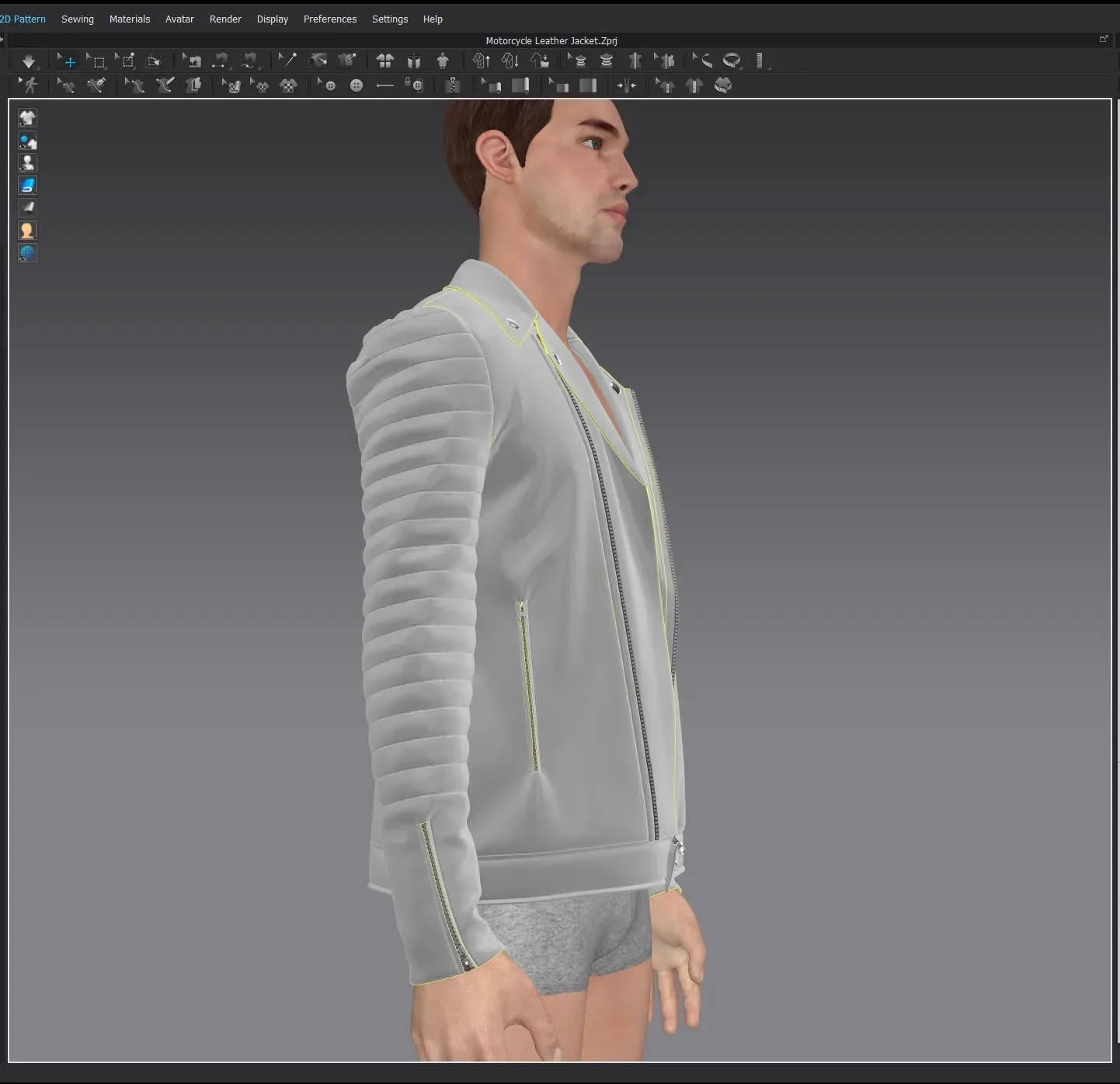Select the Tack on Avatar tool
This screenshot has width=1120, height=1084.
(x=318, y=61)
